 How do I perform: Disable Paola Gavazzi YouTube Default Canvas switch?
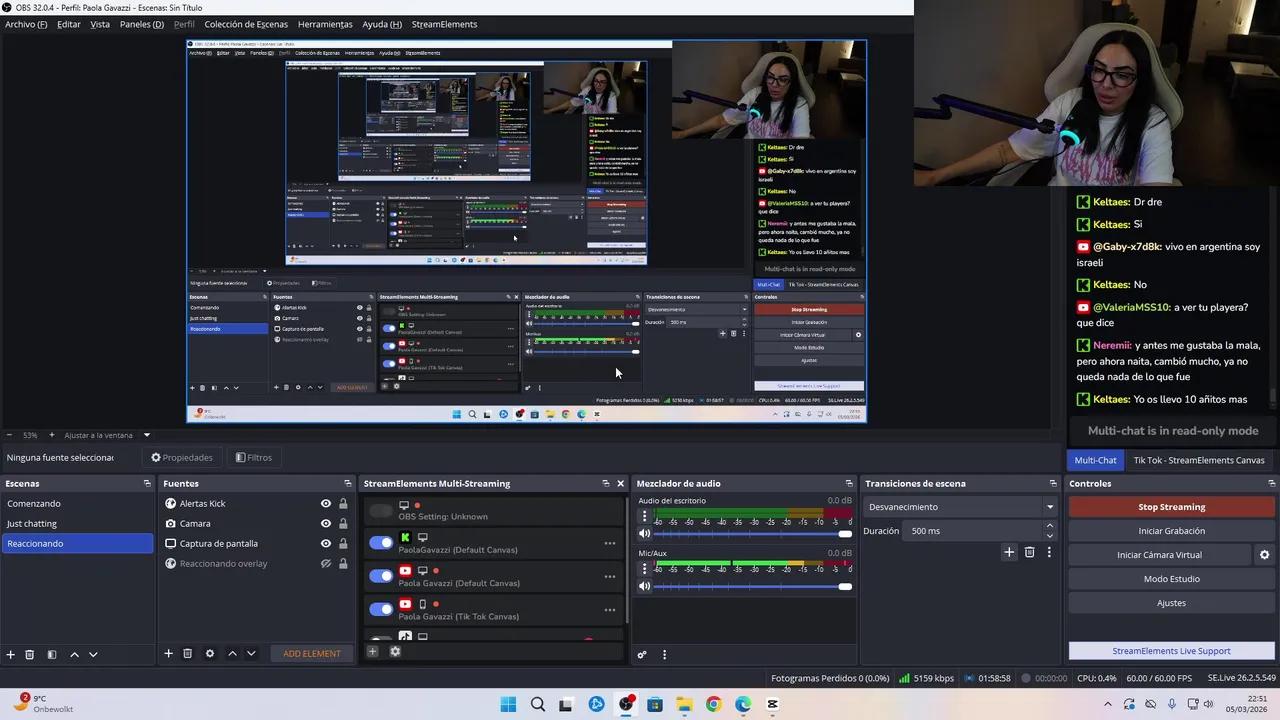click(381, 576)
